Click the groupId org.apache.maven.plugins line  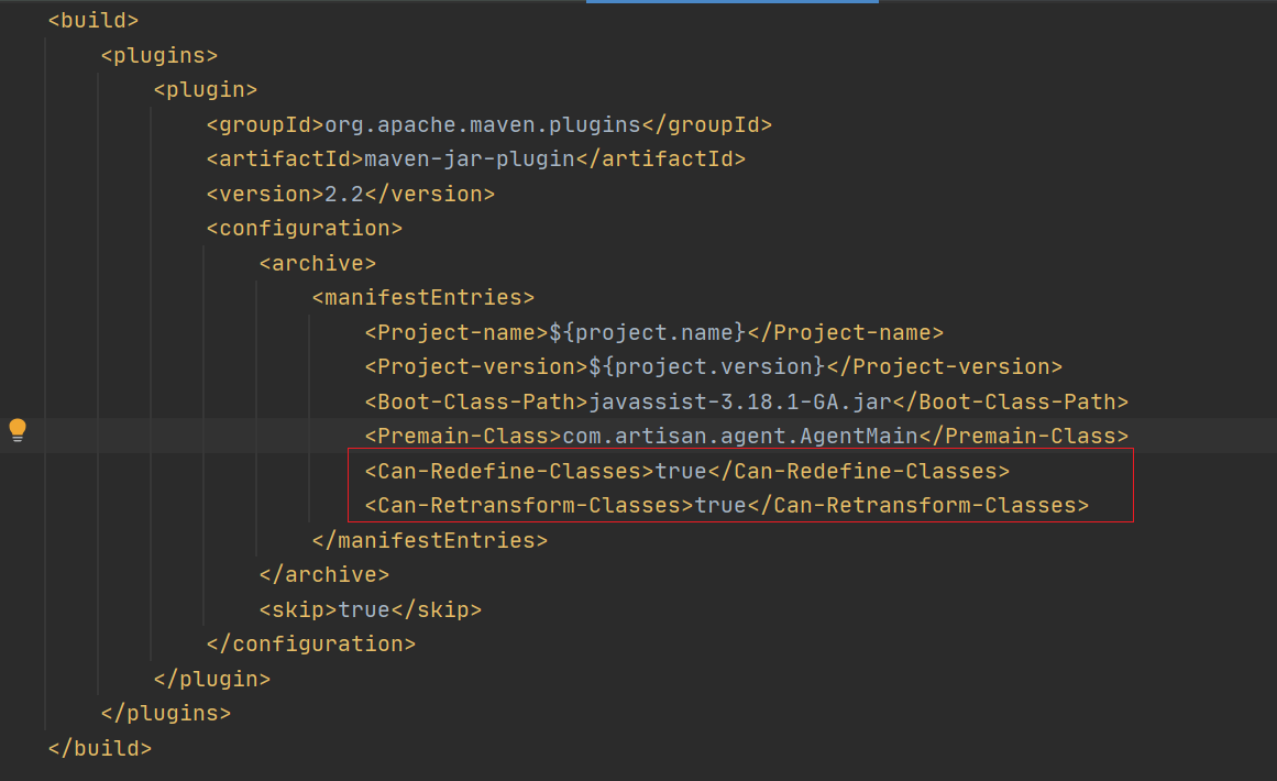pos(489,124)
